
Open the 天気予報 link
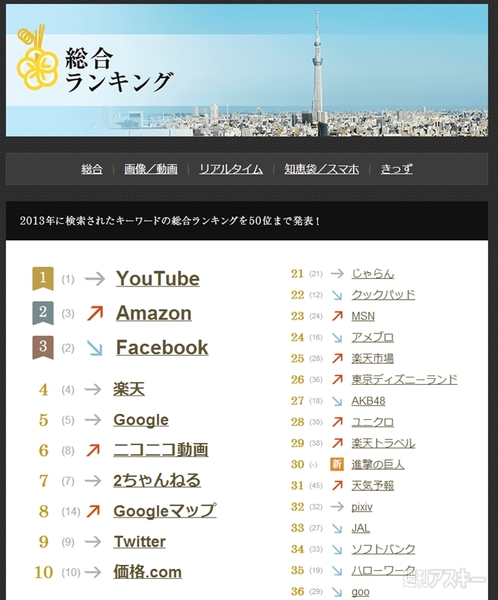pos(372,485)
